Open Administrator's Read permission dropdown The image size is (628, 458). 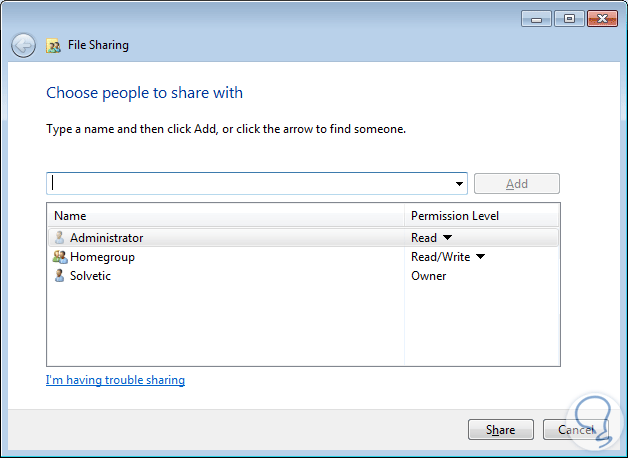(447, 238)
